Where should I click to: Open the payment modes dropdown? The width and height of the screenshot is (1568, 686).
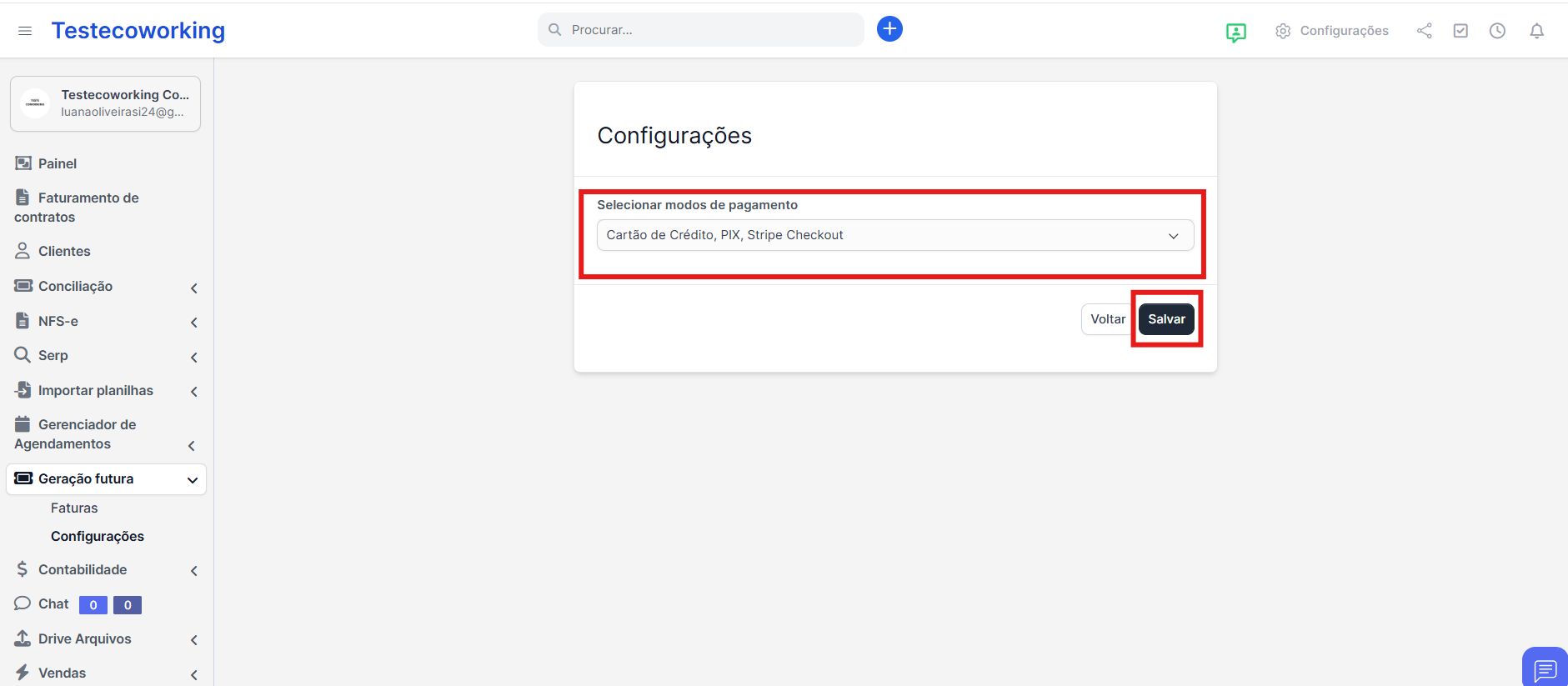pos(894,235)
